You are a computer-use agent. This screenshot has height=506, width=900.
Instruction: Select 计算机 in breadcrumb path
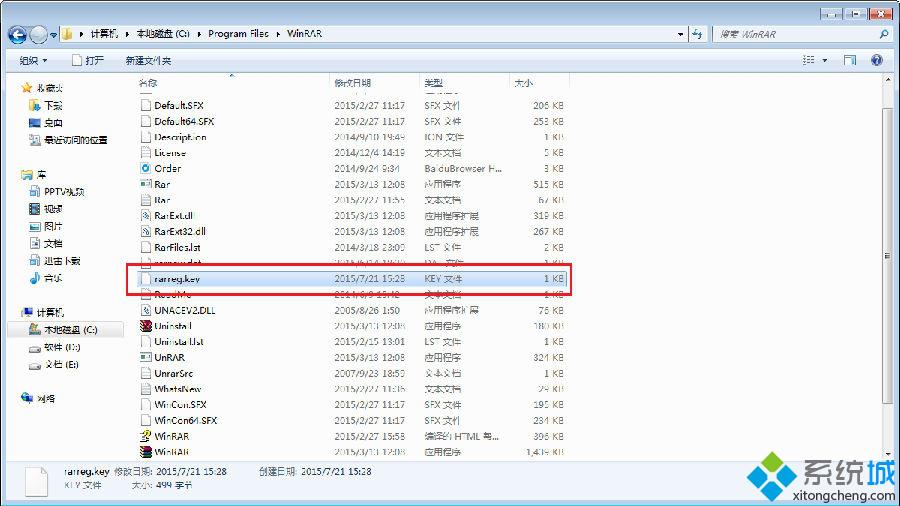pyautogui.click(x=104, y=34)
